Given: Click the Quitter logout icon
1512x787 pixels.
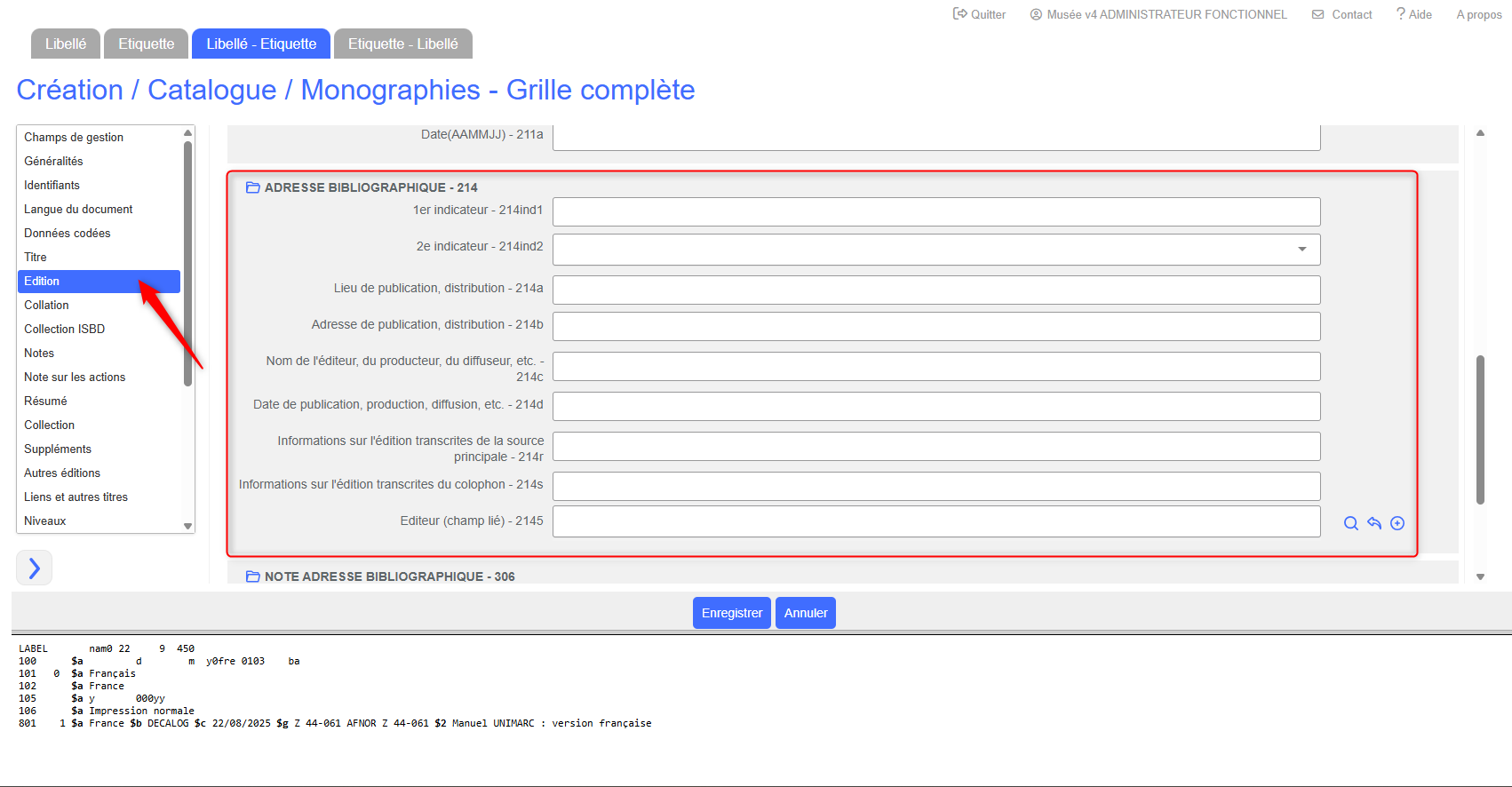Looking at the screenshot, I should point(959,14).
